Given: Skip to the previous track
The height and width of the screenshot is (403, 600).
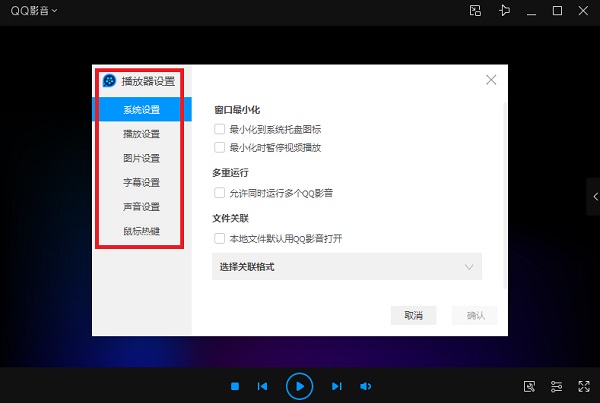Looking at the screenshot, I should pyautogui.click(x=262, y=386).
